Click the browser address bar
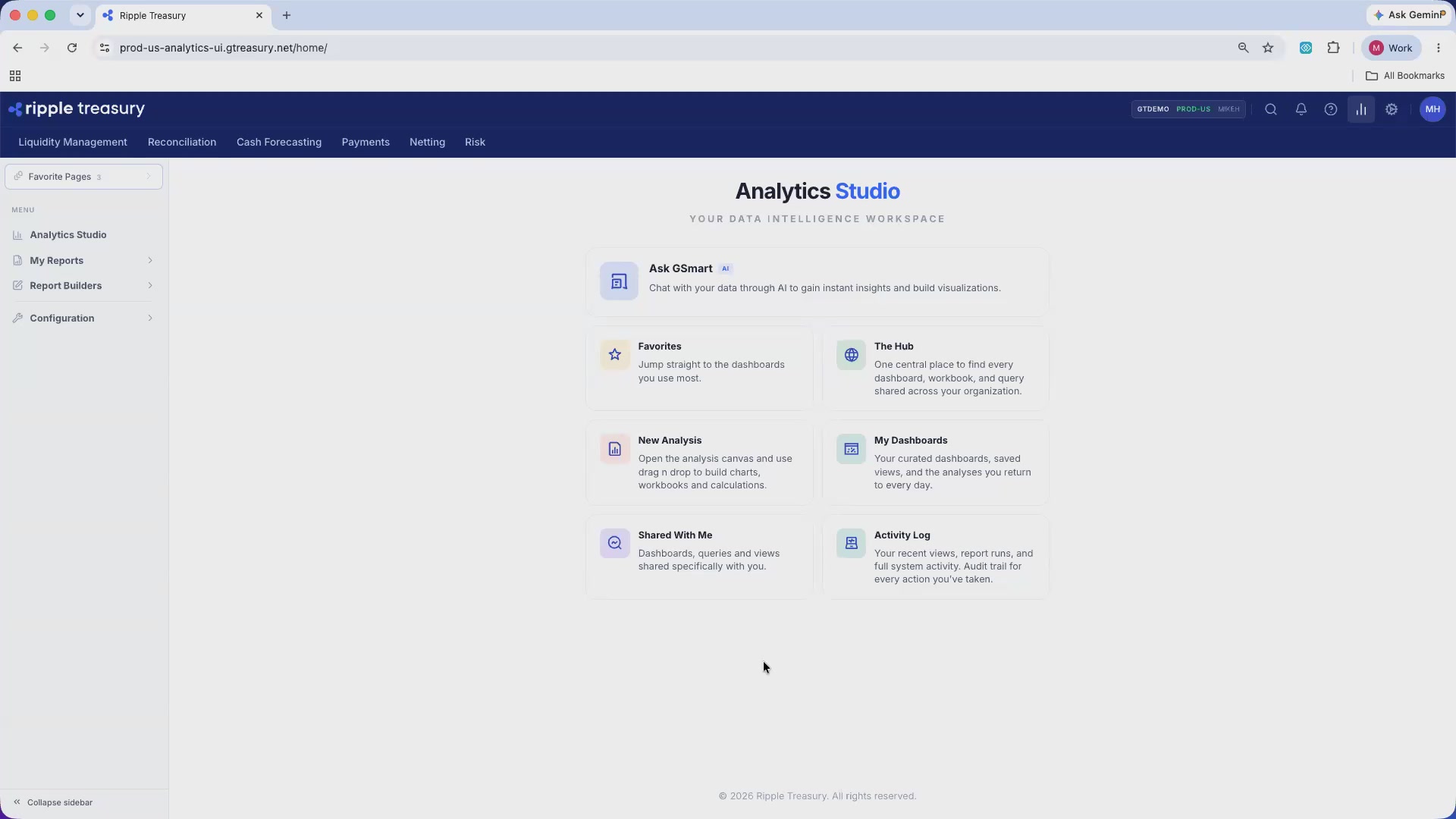This screenshot has height=819, width=1456. (x=667, y=48)
